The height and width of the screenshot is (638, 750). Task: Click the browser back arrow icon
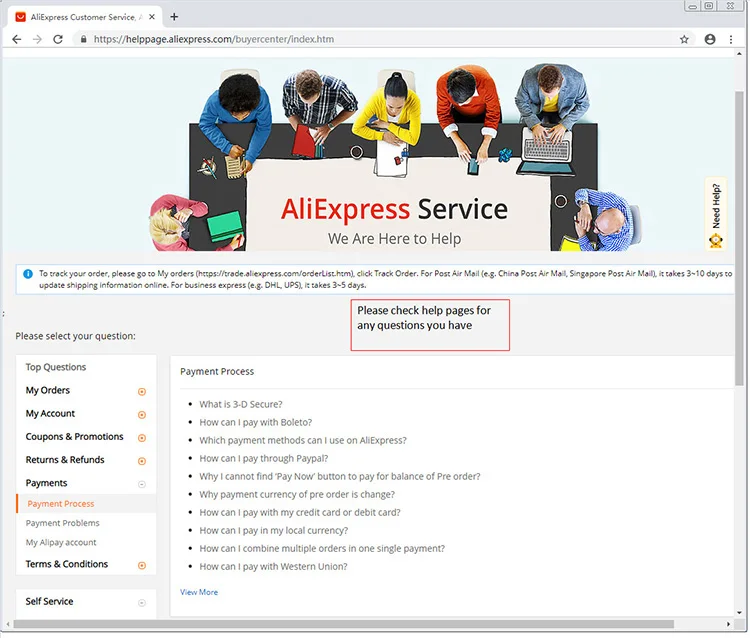pyautogui.click(x=17, y=39)
